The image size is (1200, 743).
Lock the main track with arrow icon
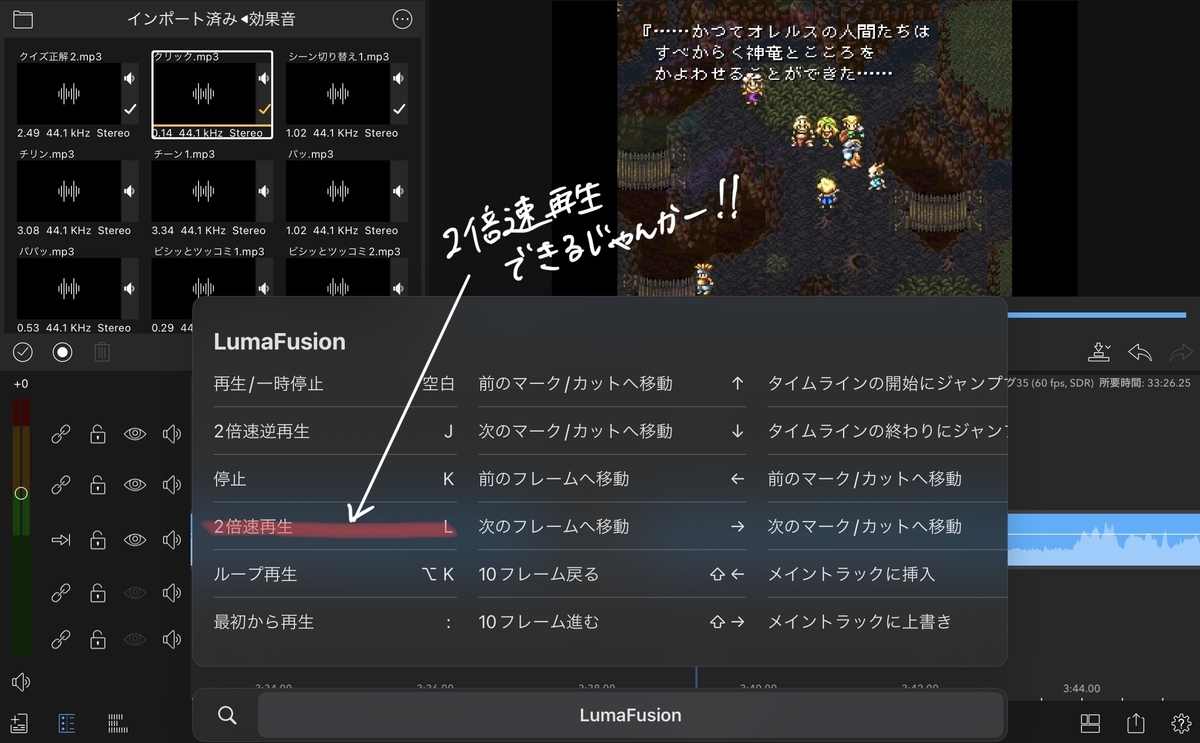(97, 540)
